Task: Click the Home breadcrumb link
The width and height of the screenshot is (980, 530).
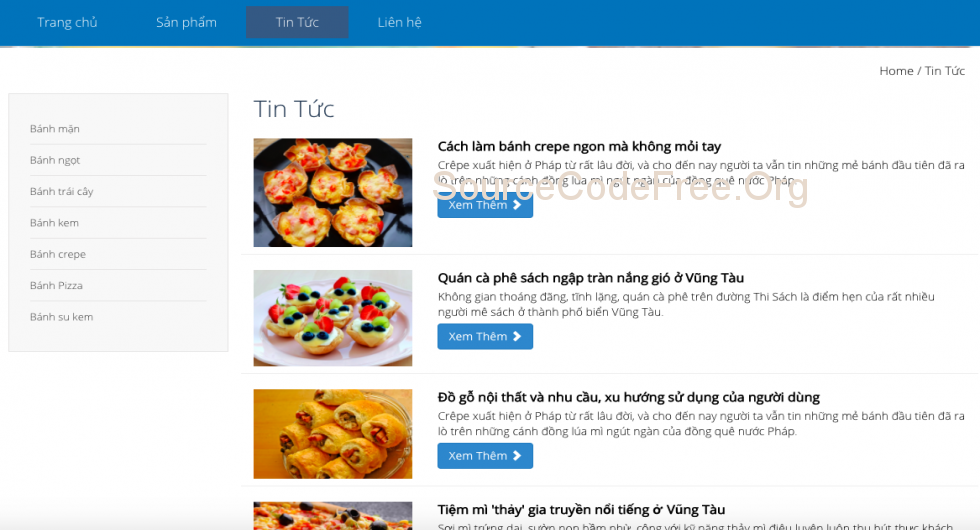Action: [x=896, y=71]
